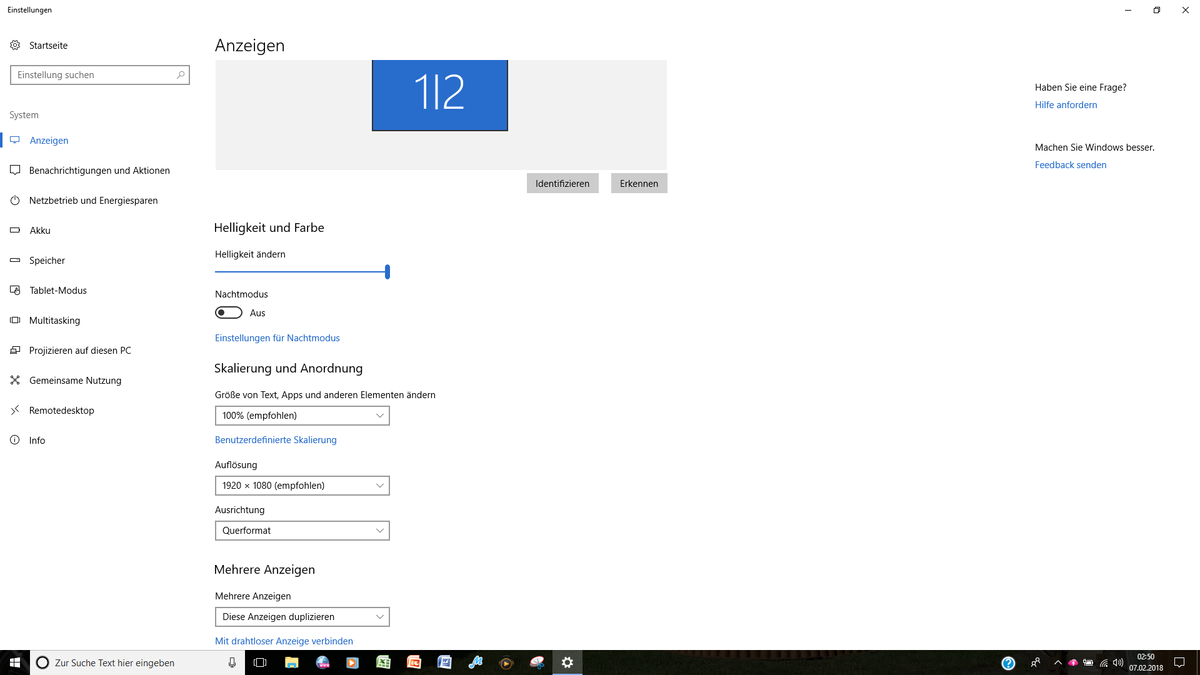
Task: Click the Einstellung suchen search field
Action: click(95, 75)
